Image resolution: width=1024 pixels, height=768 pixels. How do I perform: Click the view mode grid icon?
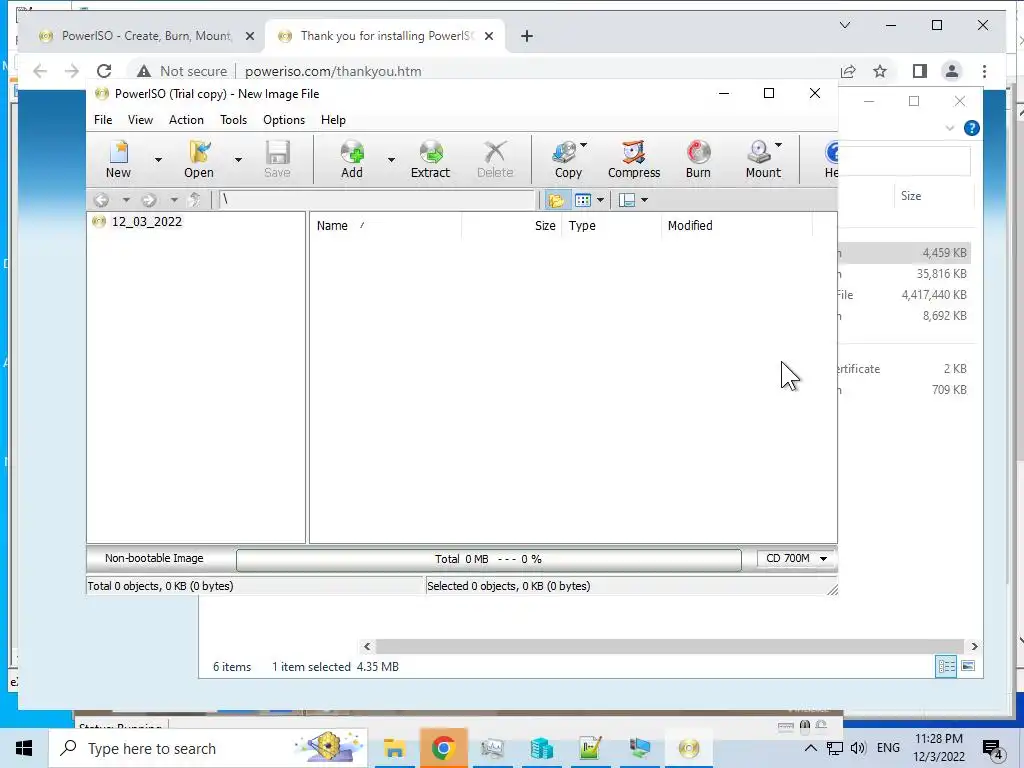tap(583, 200)
